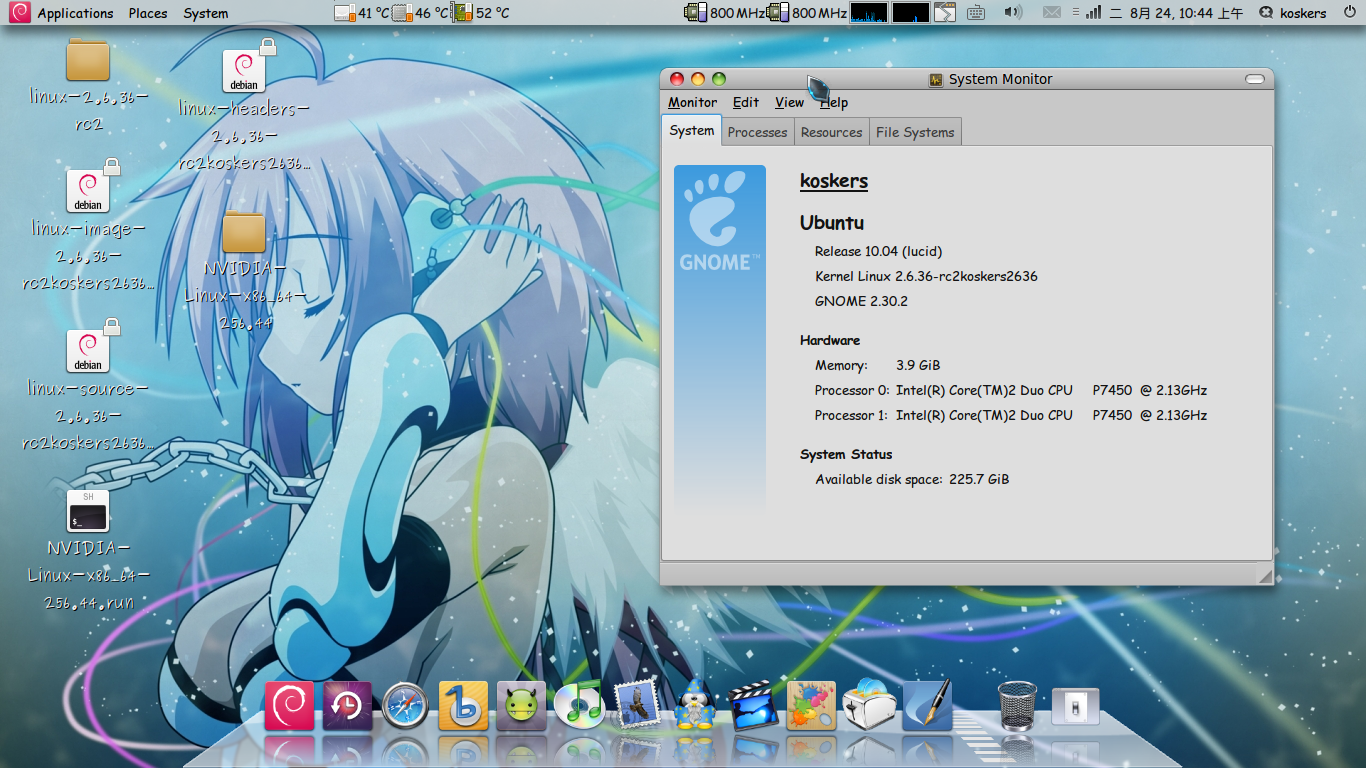The image size is (1366, 768).
Task: Open the Help menu in System Monitor
Action: point(834,102)
